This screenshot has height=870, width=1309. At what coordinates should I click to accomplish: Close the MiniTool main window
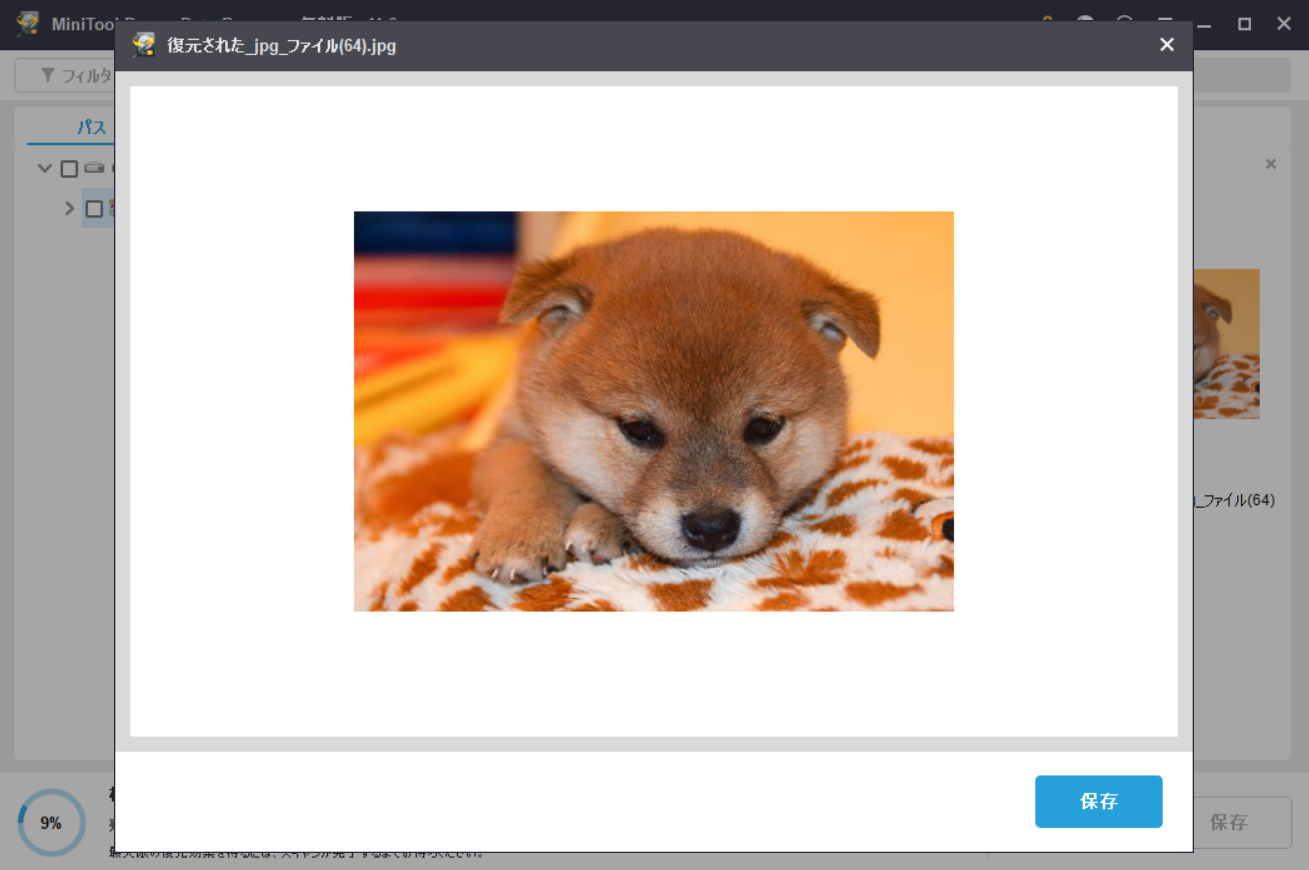(x=1284, y=24)
